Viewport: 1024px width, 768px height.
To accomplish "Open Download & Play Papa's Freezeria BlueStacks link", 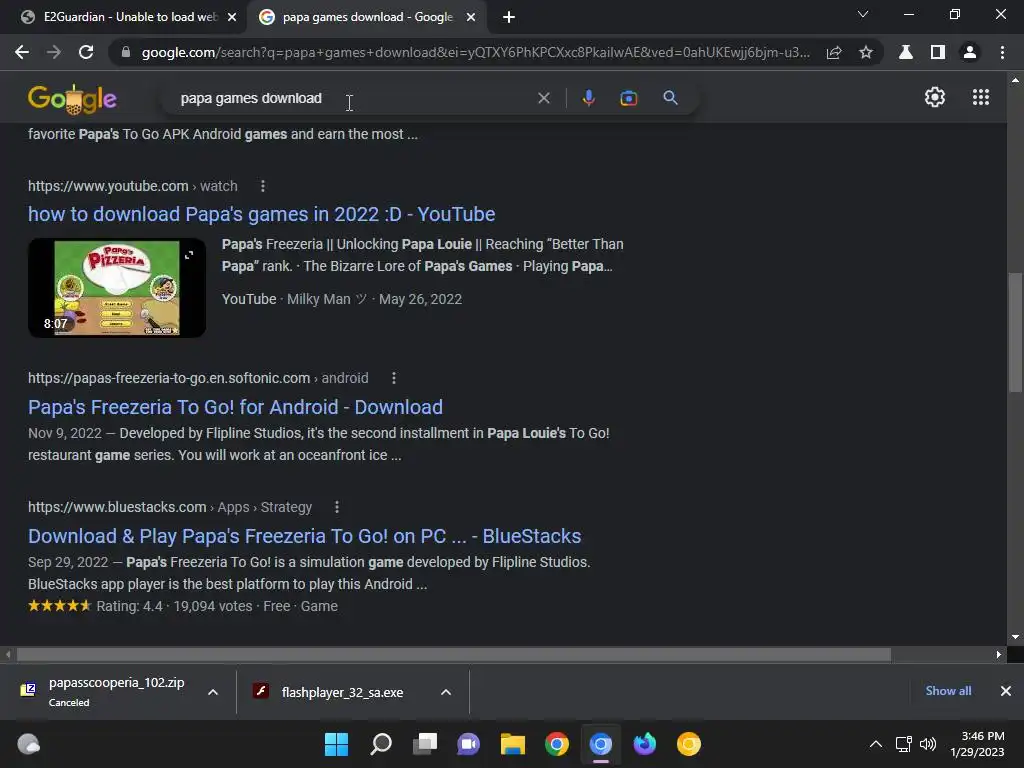I will (304, 536).
